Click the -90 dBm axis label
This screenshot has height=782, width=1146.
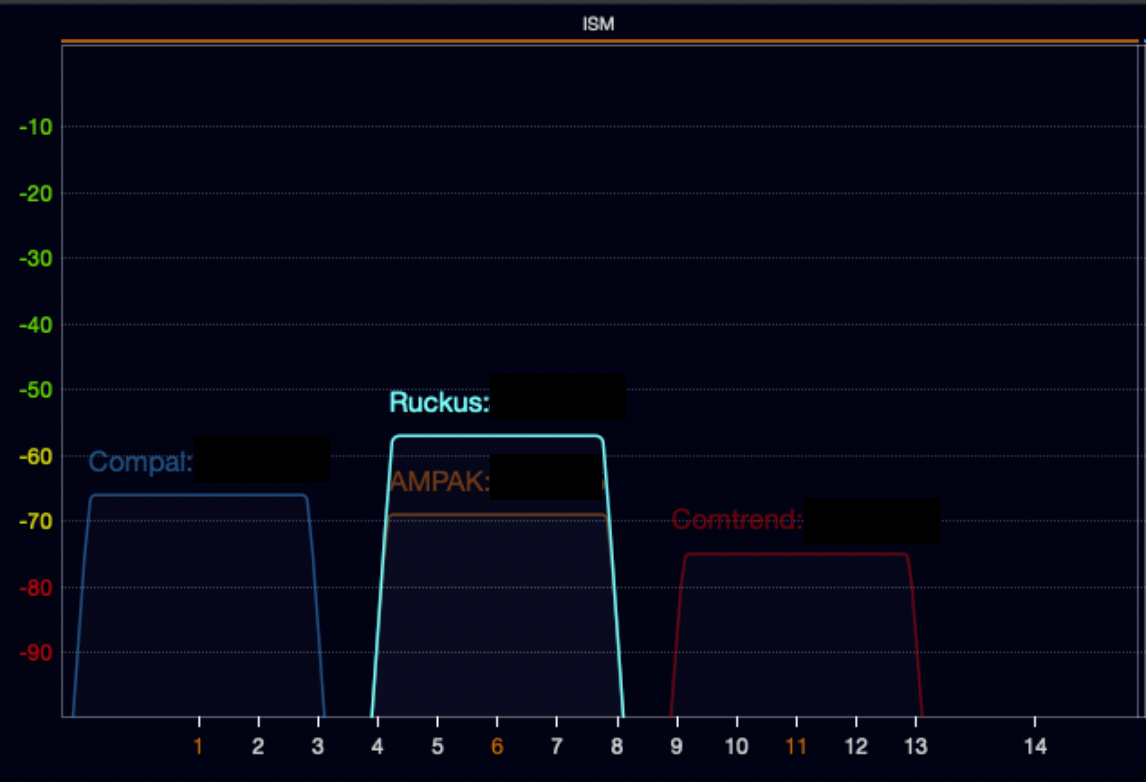[36, 652]
